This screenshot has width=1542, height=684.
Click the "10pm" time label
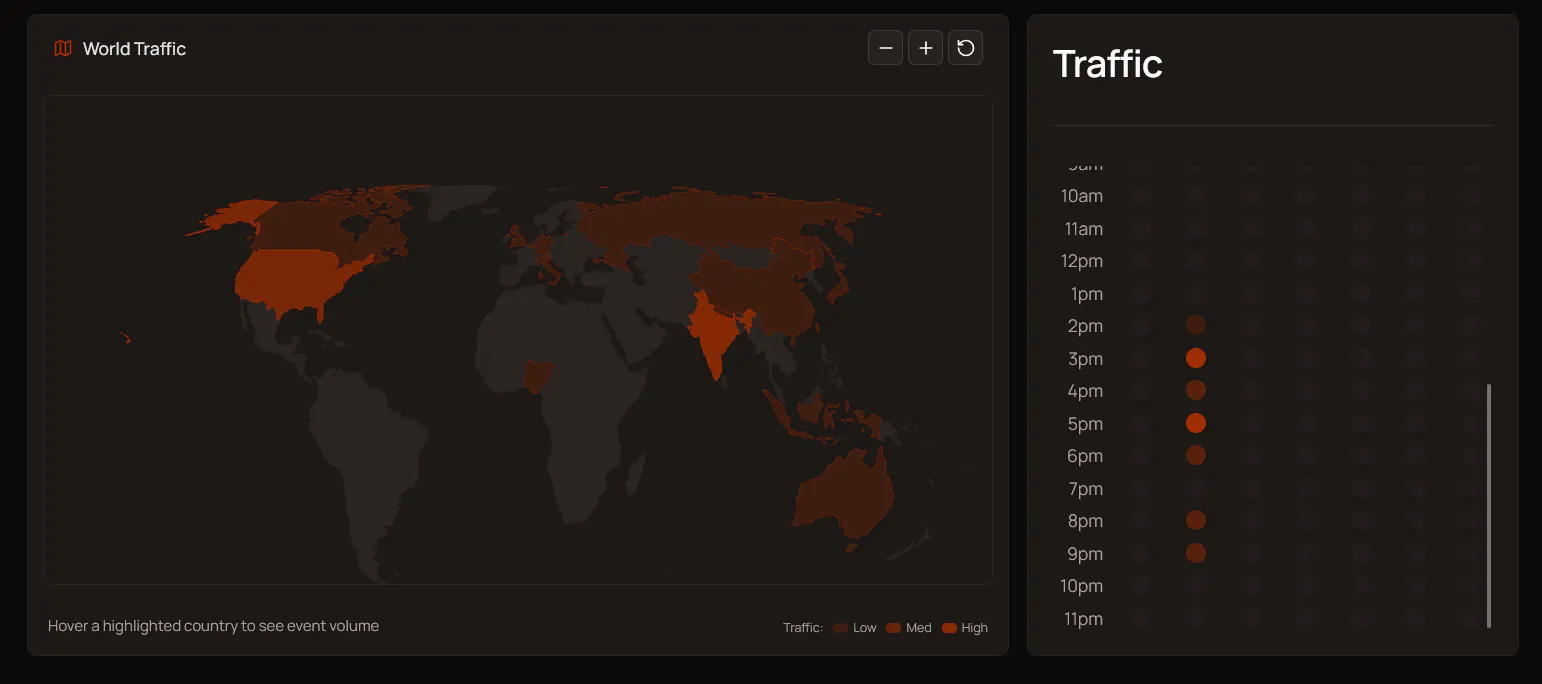point(1082,586)
